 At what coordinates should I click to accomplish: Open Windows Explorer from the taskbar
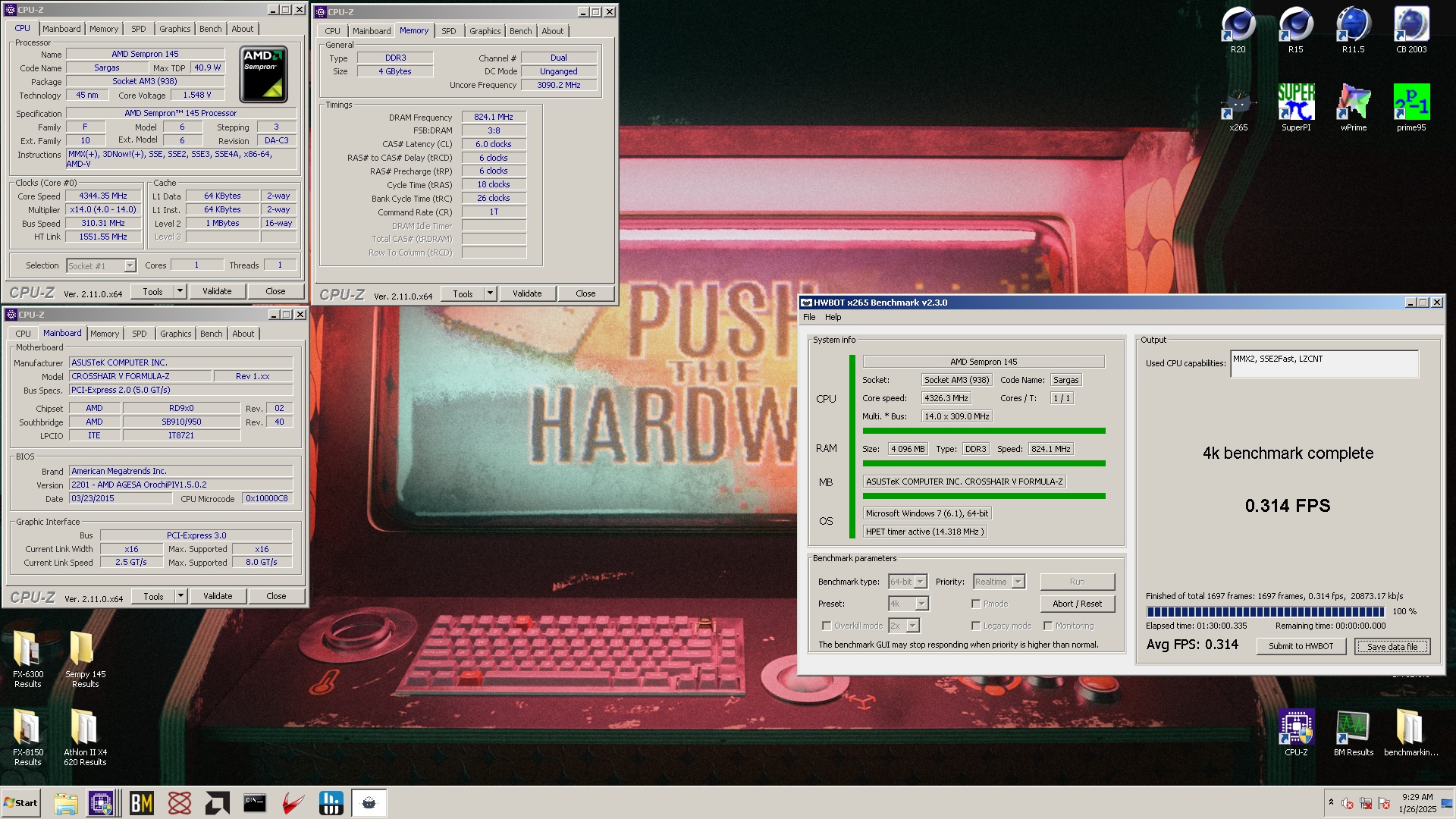[66, 803]
